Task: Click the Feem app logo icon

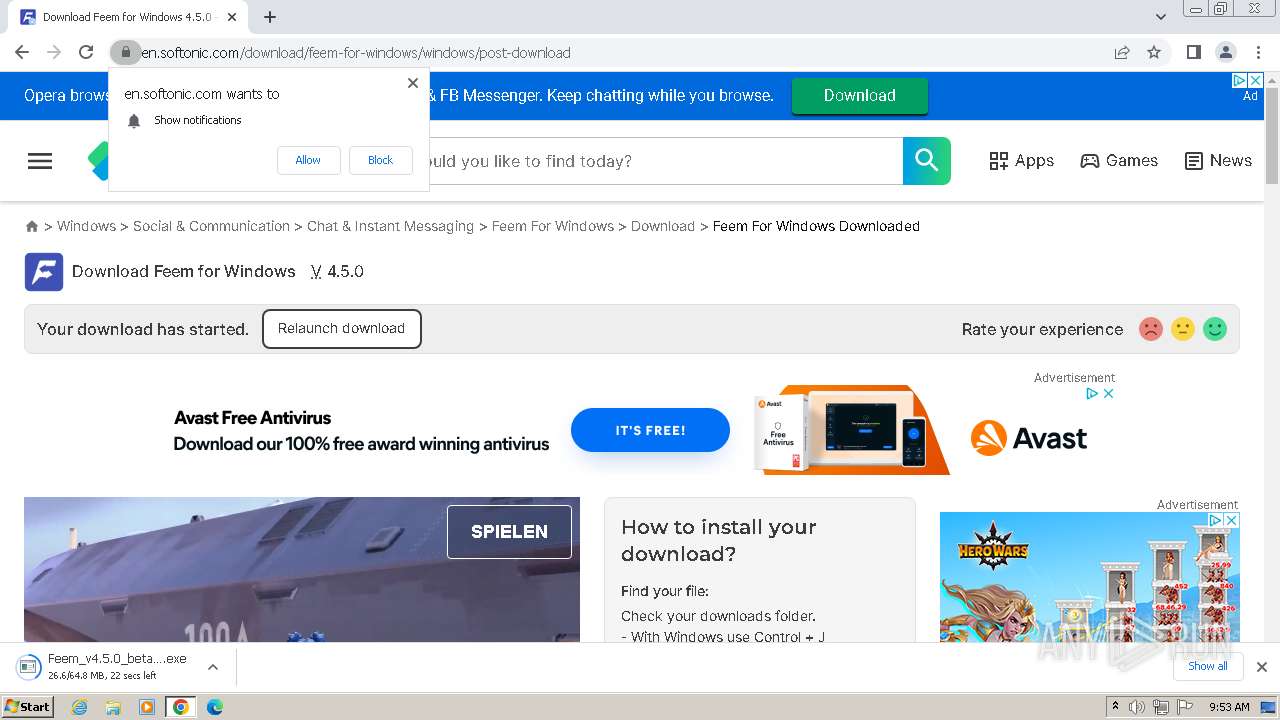Action: click(44, 272)
